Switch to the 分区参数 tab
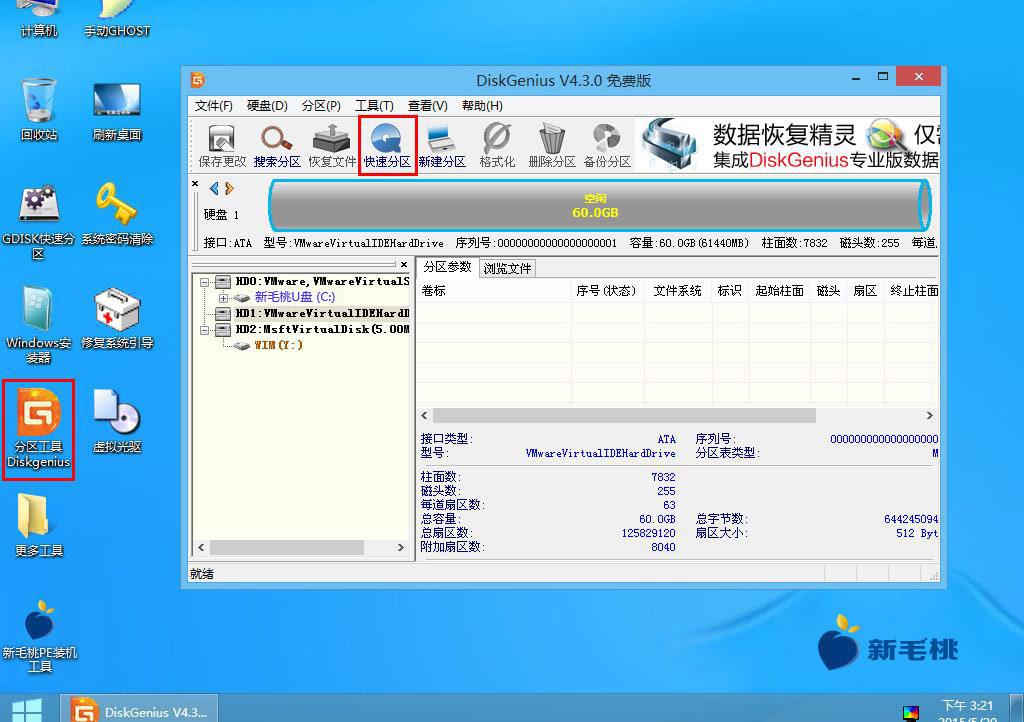 pos(447,267)
